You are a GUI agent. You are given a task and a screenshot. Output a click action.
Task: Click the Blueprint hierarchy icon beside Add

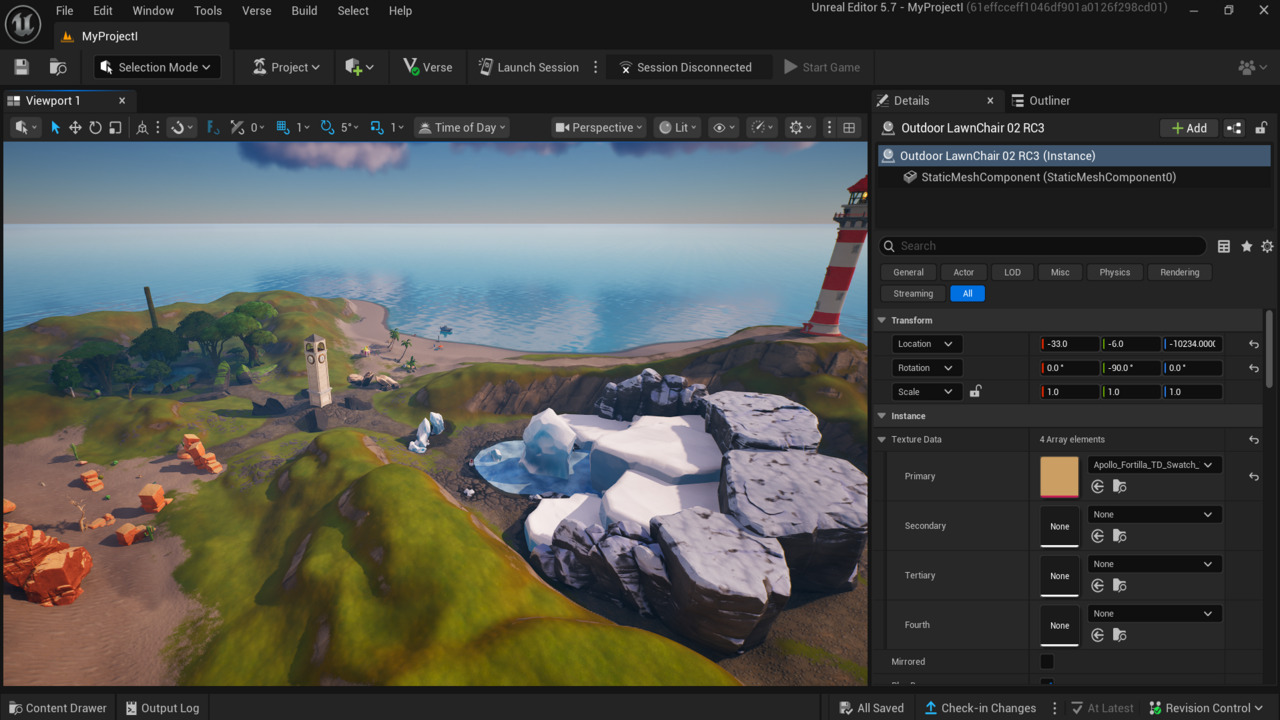(1235, 128)
